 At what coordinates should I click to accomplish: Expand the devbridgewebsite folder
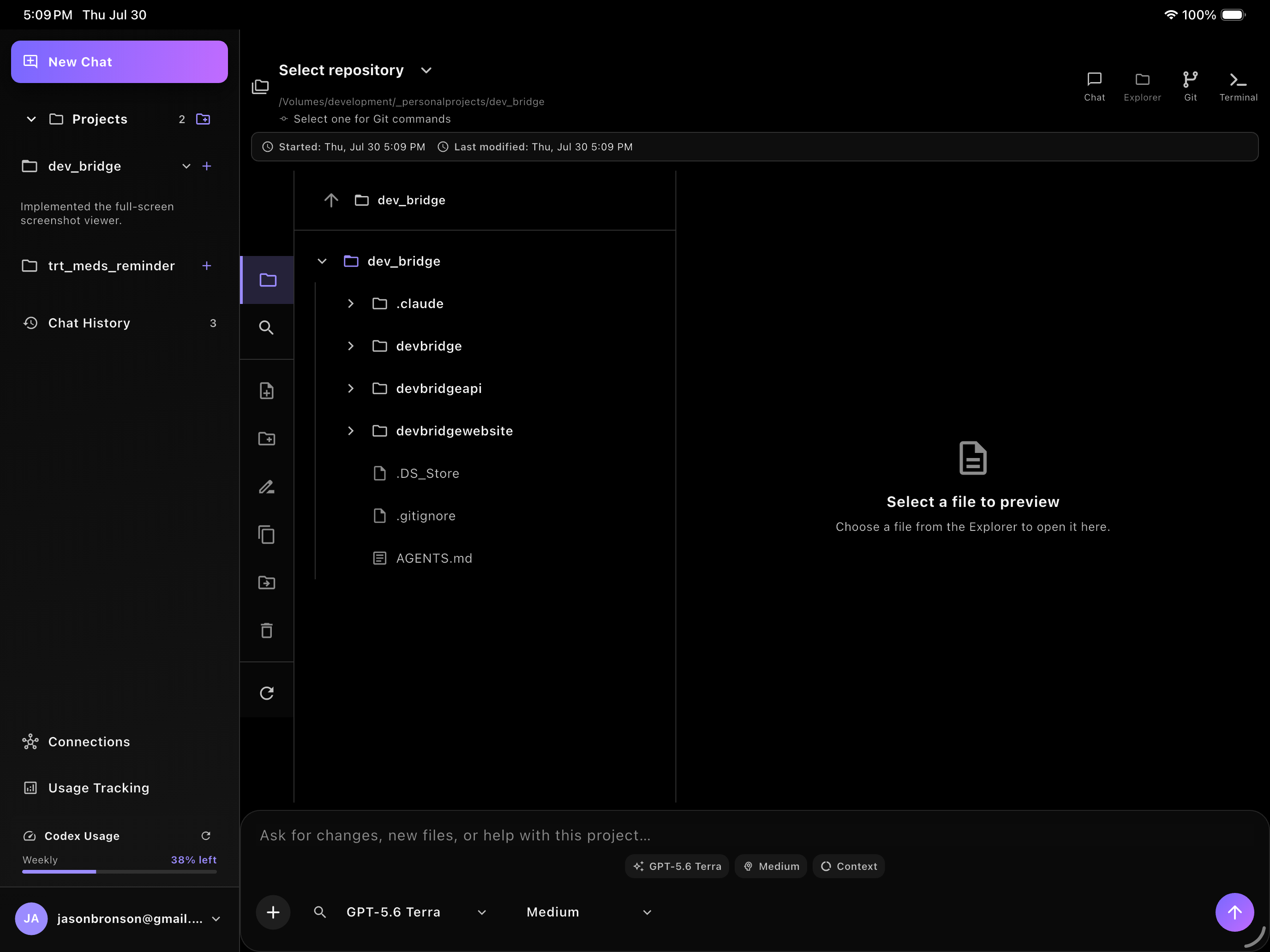(x=351, y=431)
